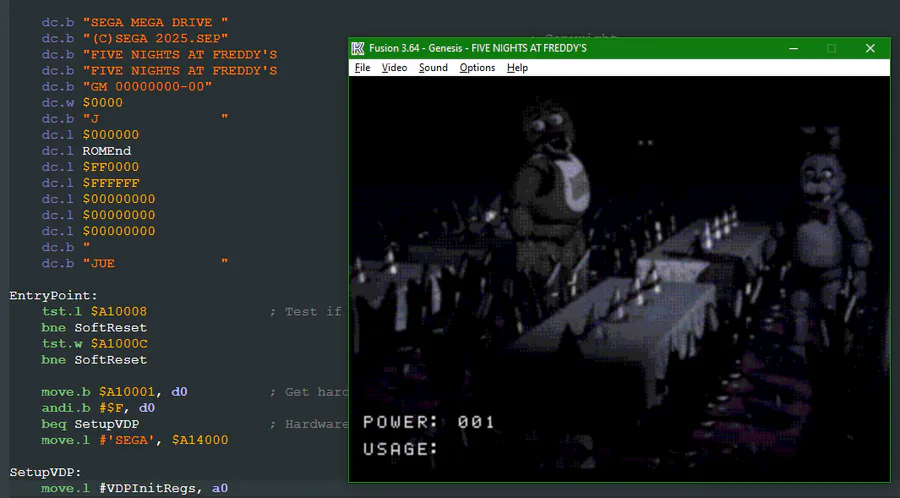
Task: Click the dc.w $0000 line
Action: tap(82, 103)
